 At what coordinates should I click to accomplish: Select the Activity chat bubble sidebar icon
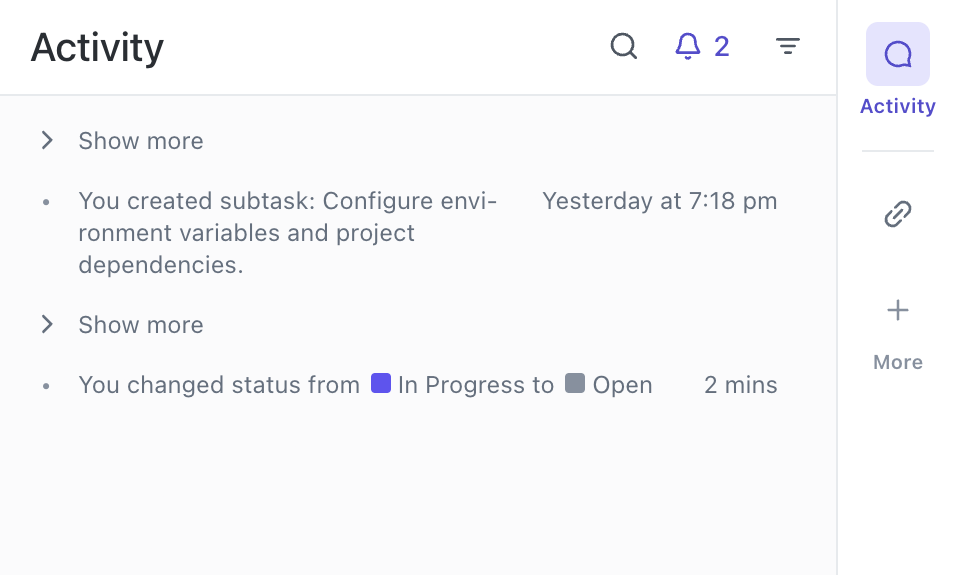[x=897, y=54]
